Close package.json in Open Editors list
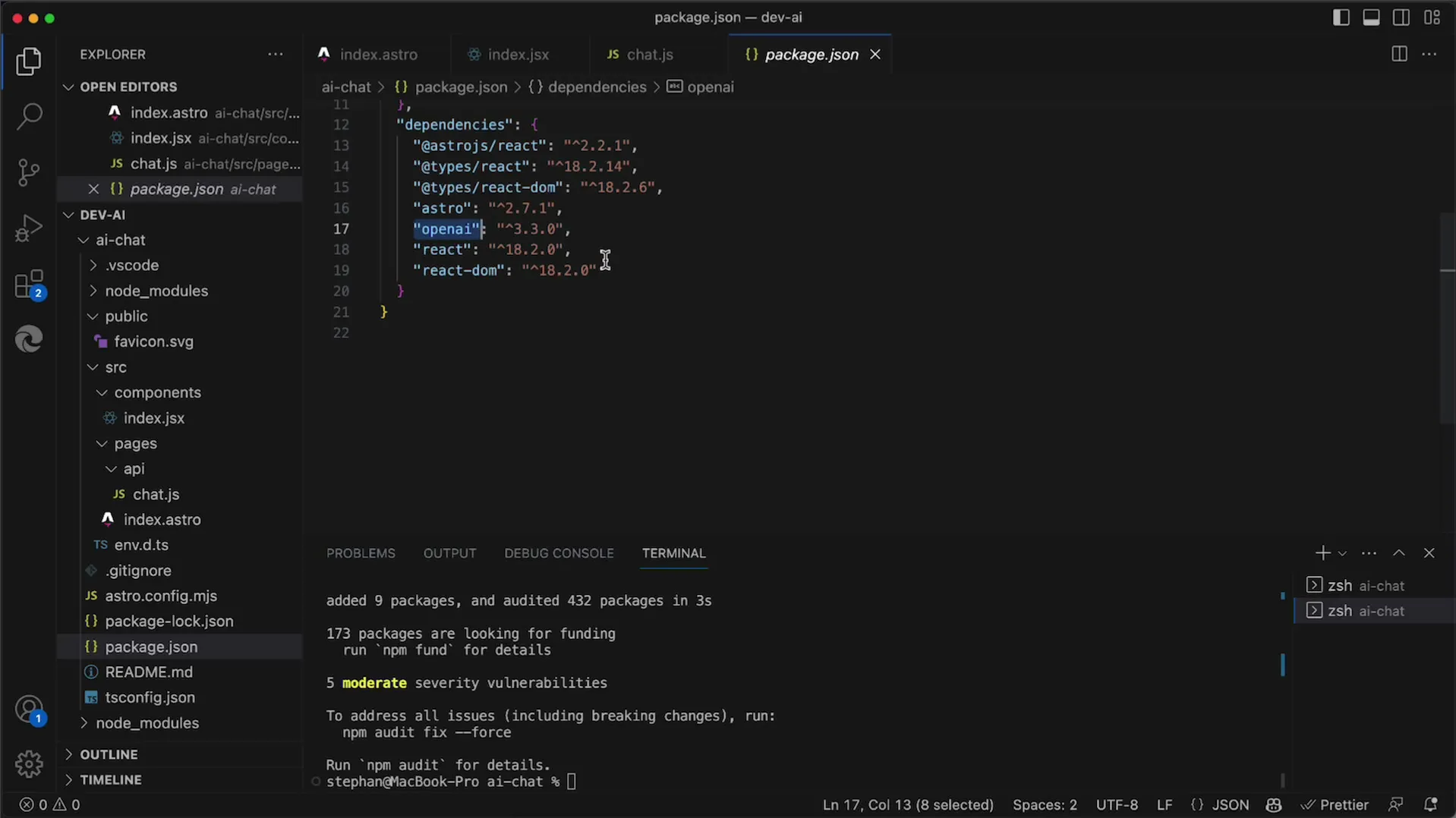 point(93,189)
